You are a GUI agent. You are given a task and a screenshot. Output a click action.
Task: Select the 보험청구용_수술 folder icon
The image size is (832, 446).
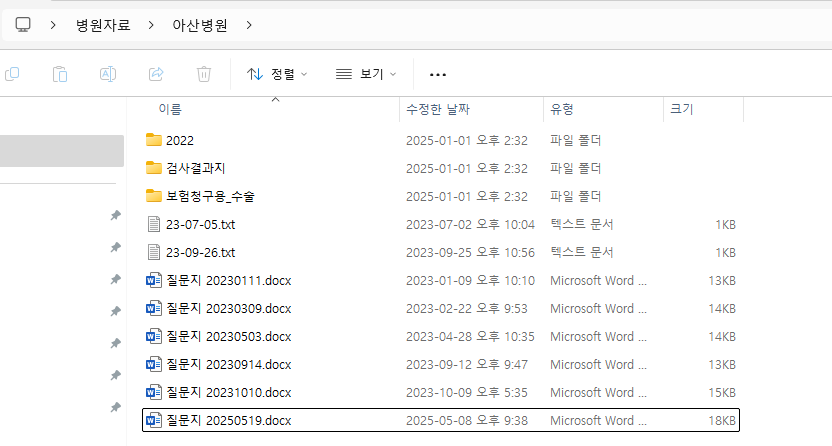click(154, 196)
